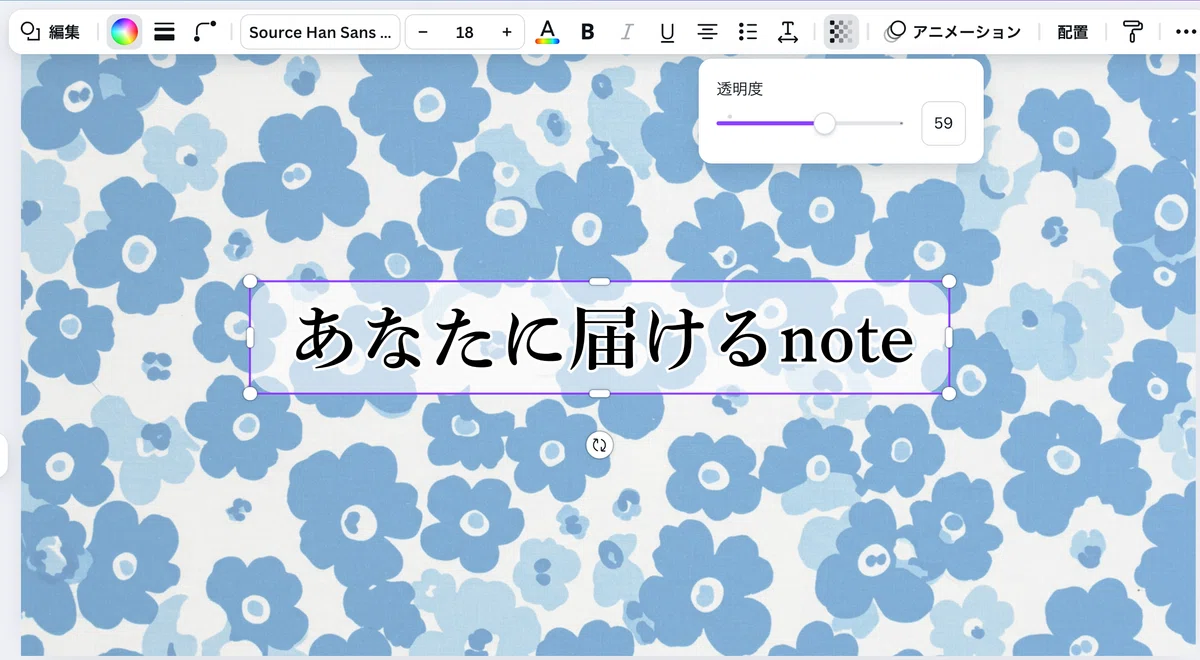Click the rotate handle below the text box
Screen dimensions: 1200x660
tap(599, 446)
